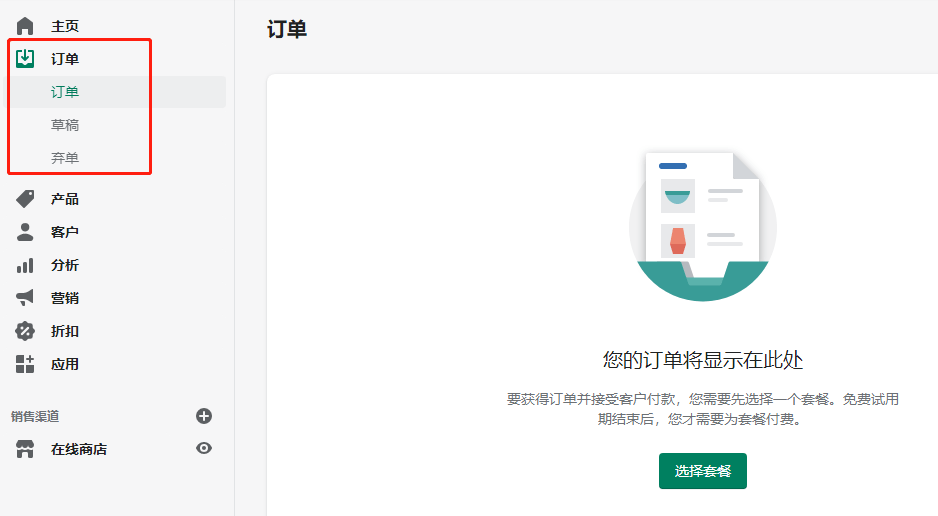Click the Home house icon

[x=25, y=26]
